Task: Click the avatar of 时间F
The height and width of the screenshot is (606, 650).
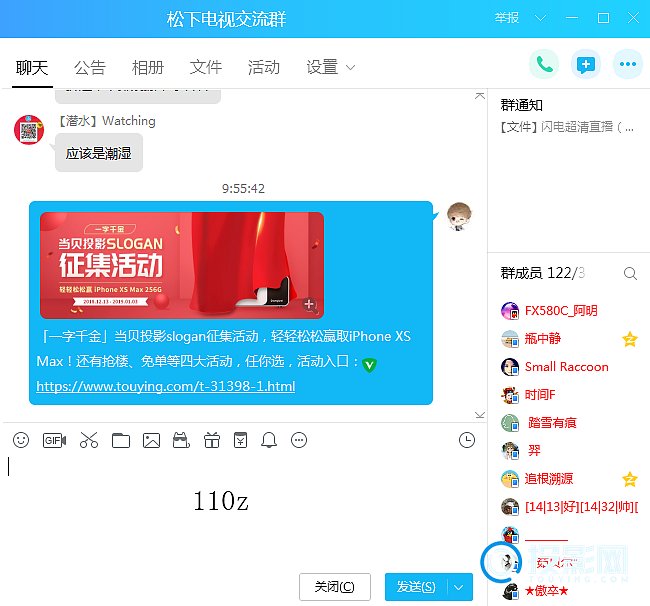Action: click(x=510, y=395)
